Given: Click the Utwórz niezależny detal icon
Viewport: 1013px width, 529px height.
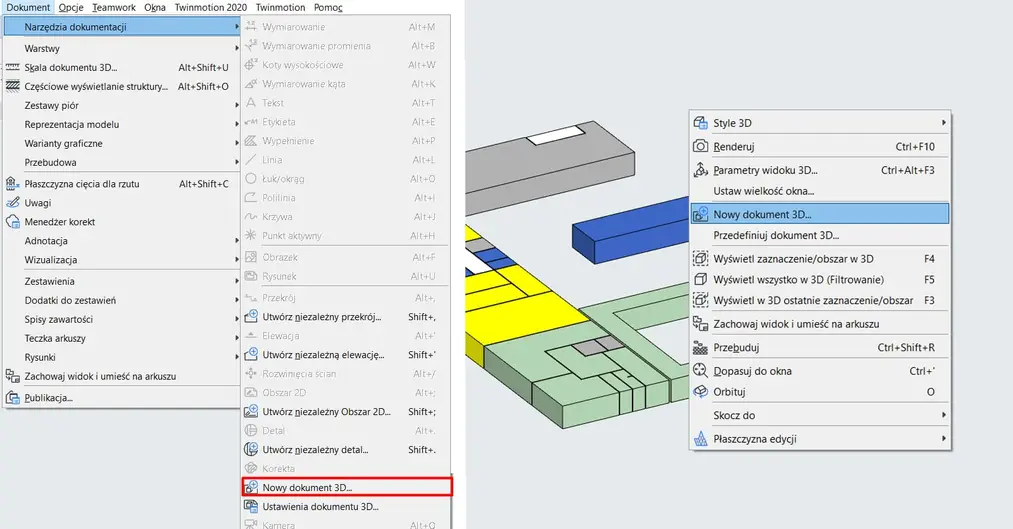Looking at the screenshot, I should [251, 450].
